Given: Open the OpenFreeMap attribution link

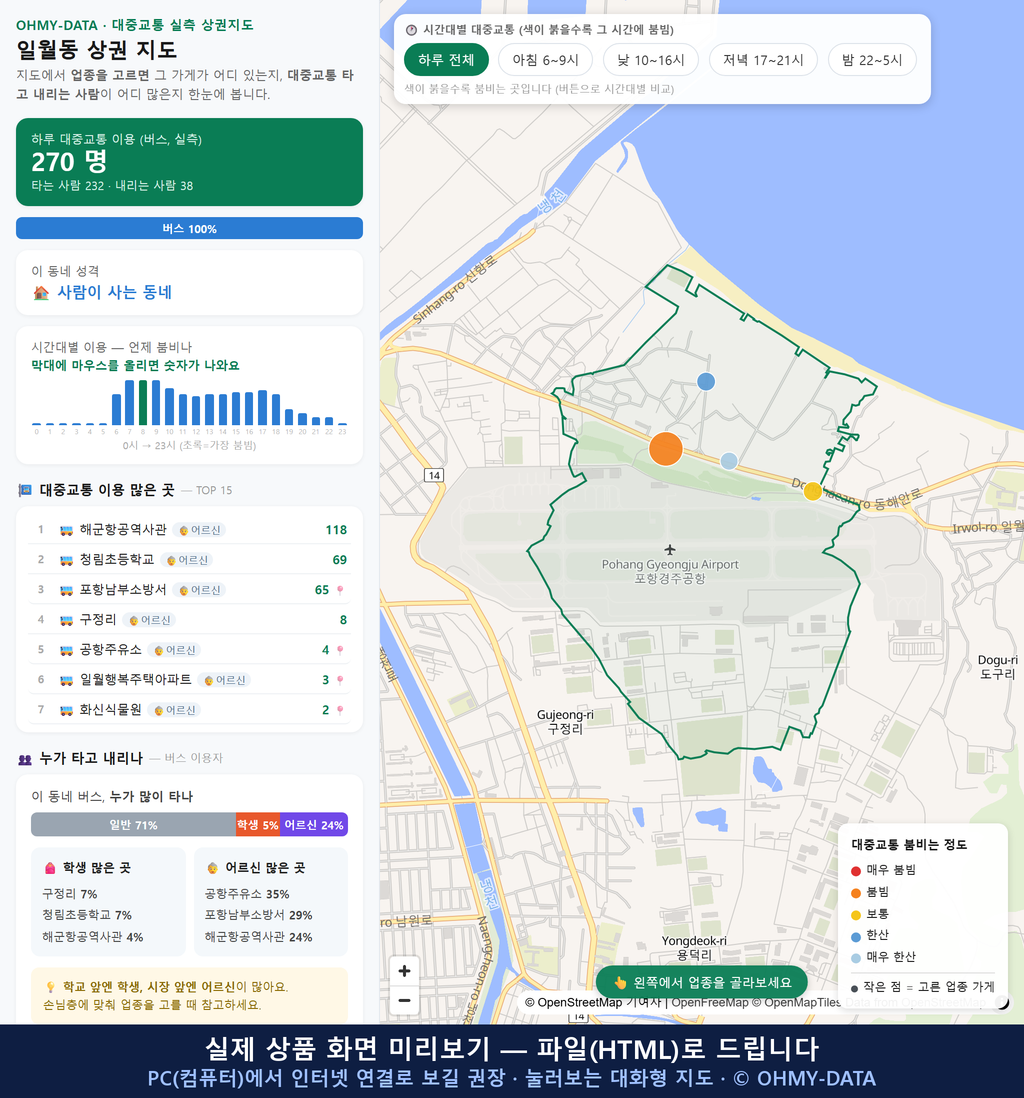Looking at the screenshot, I should coord(710,1003).
